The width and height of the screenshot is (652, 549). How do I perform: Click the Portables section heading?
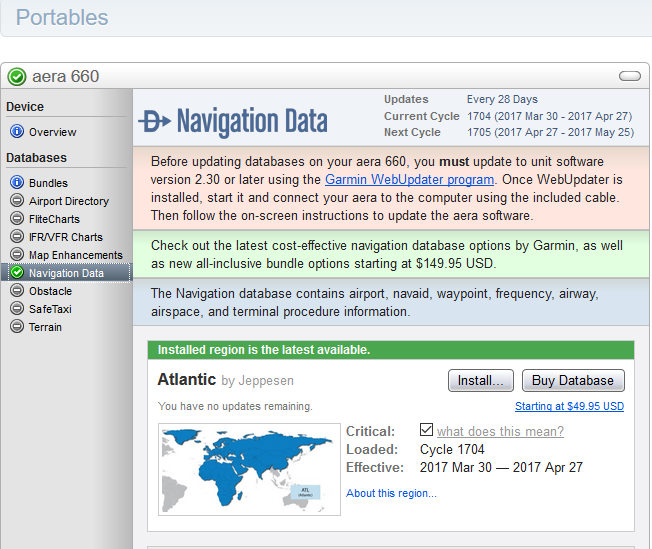pyautogui.click(x=62, y=17)
